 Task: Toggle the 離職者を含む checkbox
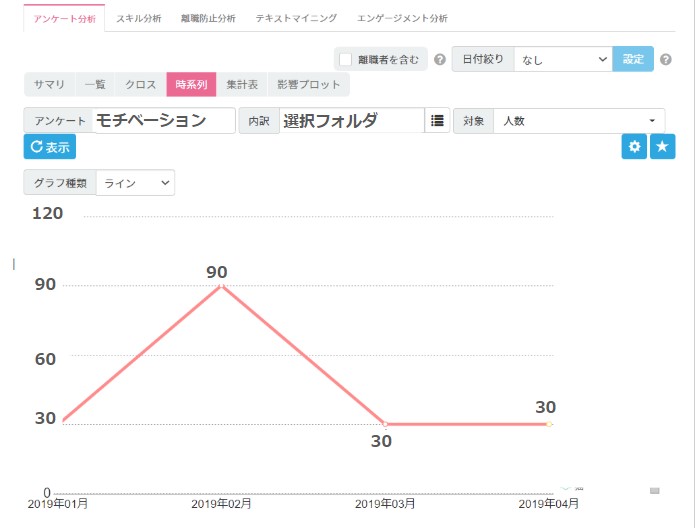346,59
